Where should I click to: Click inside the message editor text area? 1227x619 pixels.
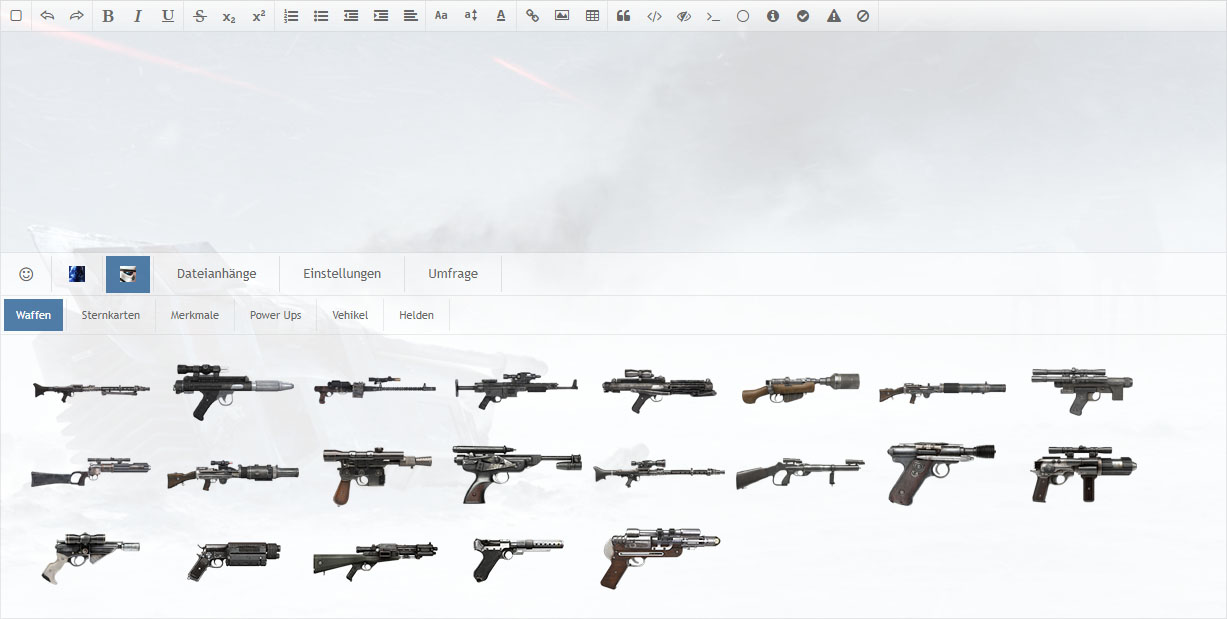(613, 142)
